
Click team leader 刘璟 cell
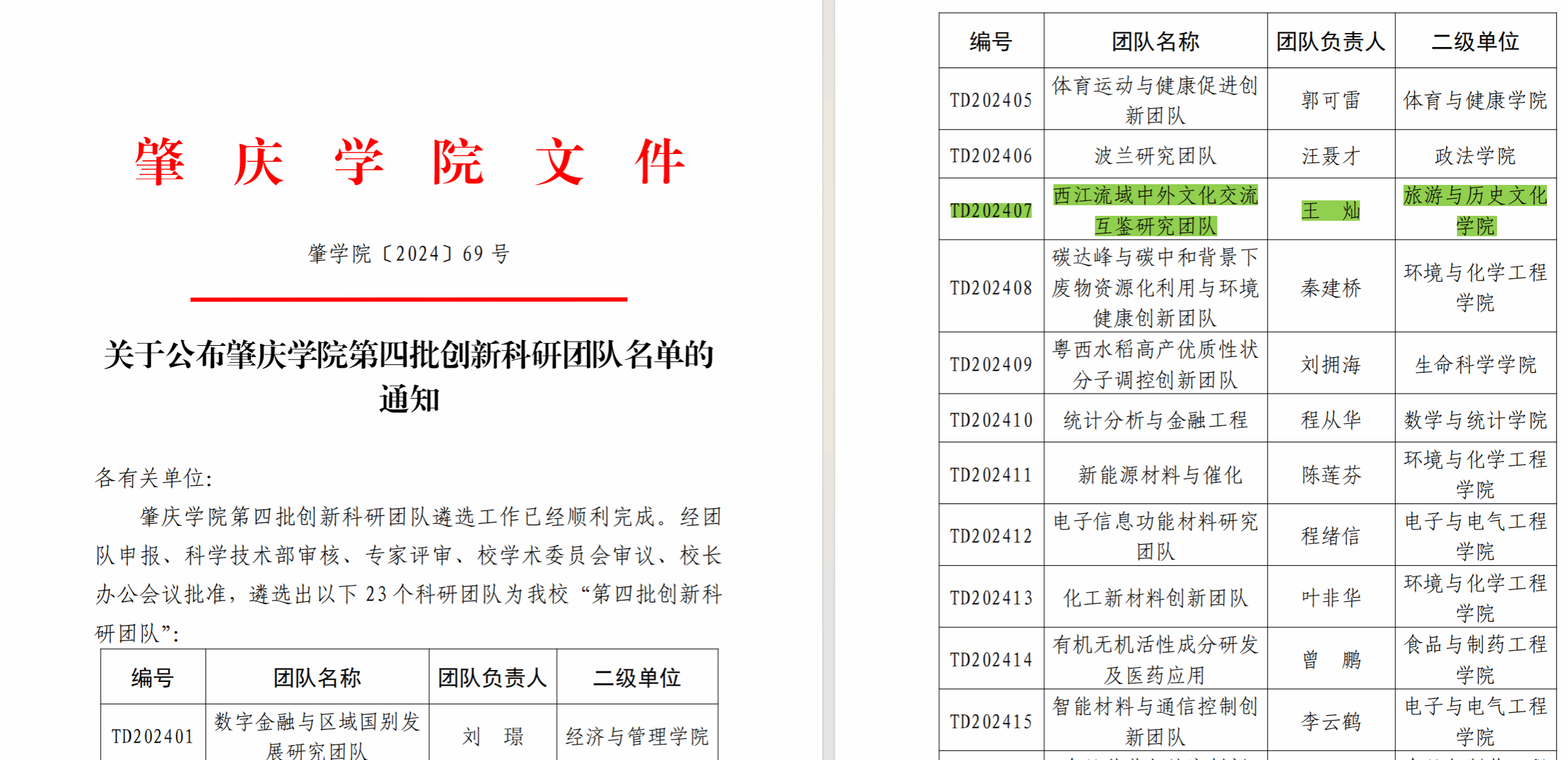coord(492,736)
